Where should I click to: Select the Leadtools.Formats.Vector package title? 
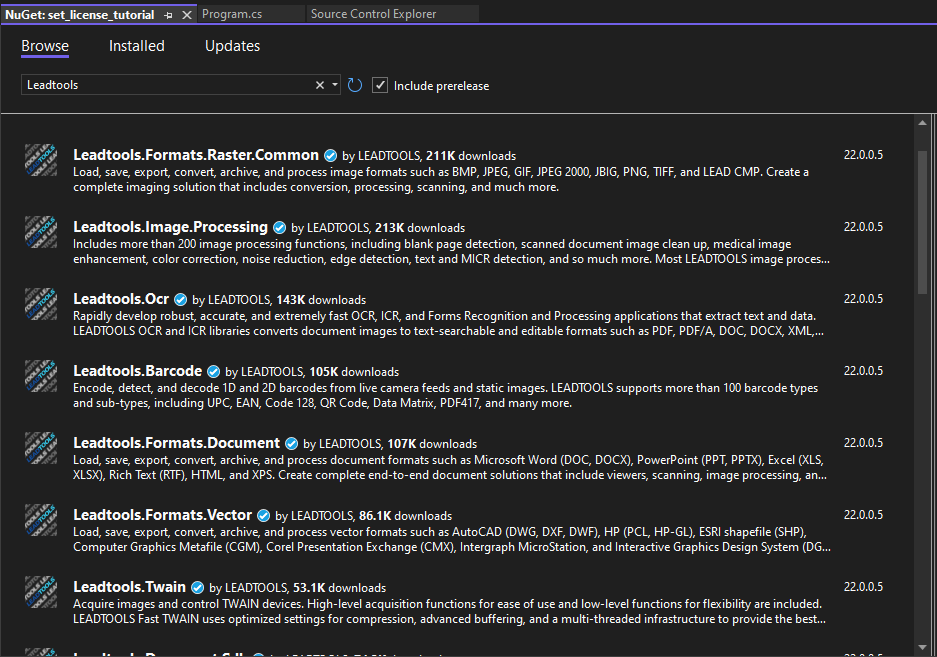163,515
